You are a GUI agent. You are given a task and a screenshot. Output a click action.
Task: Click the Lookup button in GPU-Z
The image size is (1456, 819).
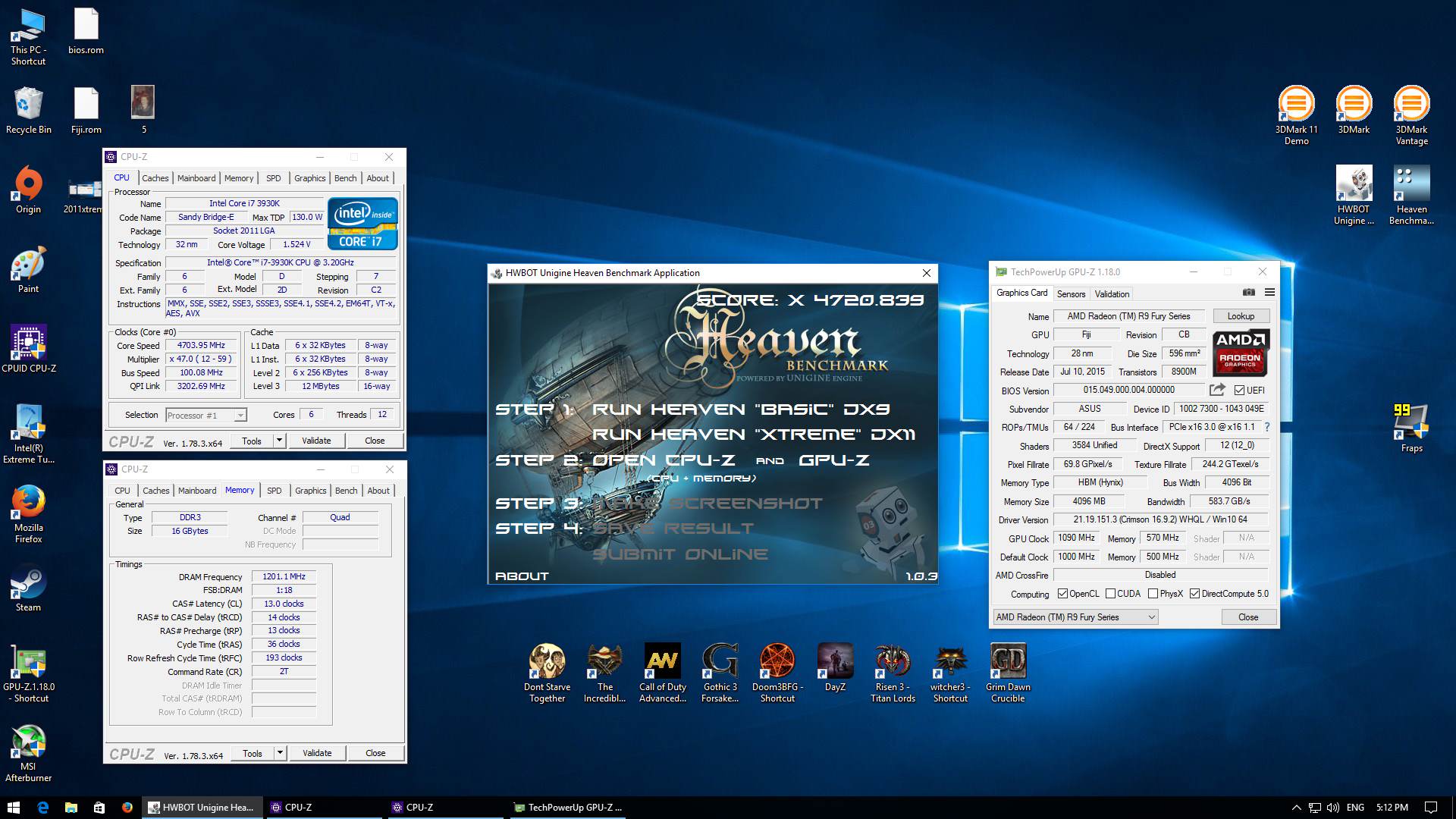pyautogui.click(x=1241, y=316)
